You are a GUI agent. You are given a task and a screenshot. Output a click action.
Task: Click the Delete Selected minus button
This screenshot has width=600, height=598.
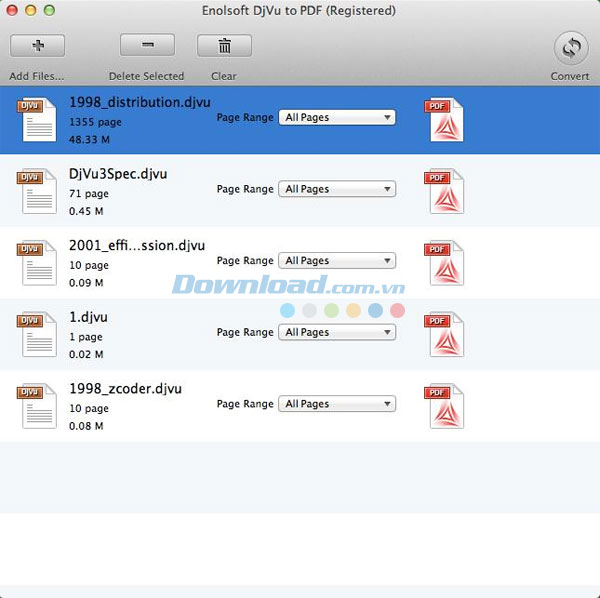pyautogui.click(x=147, y=45)
